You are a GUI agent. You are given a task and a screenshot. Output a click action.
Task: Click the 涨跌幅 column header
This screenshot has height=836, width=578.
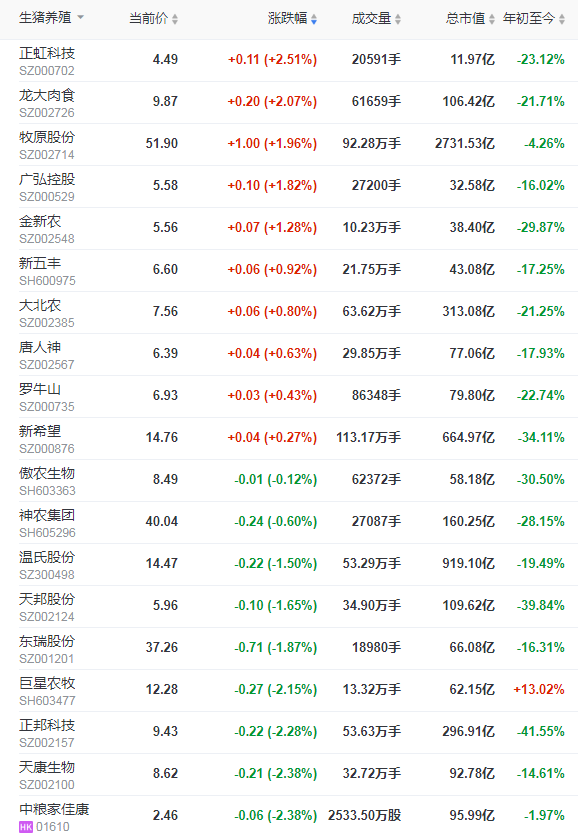[x=288, y=18]
